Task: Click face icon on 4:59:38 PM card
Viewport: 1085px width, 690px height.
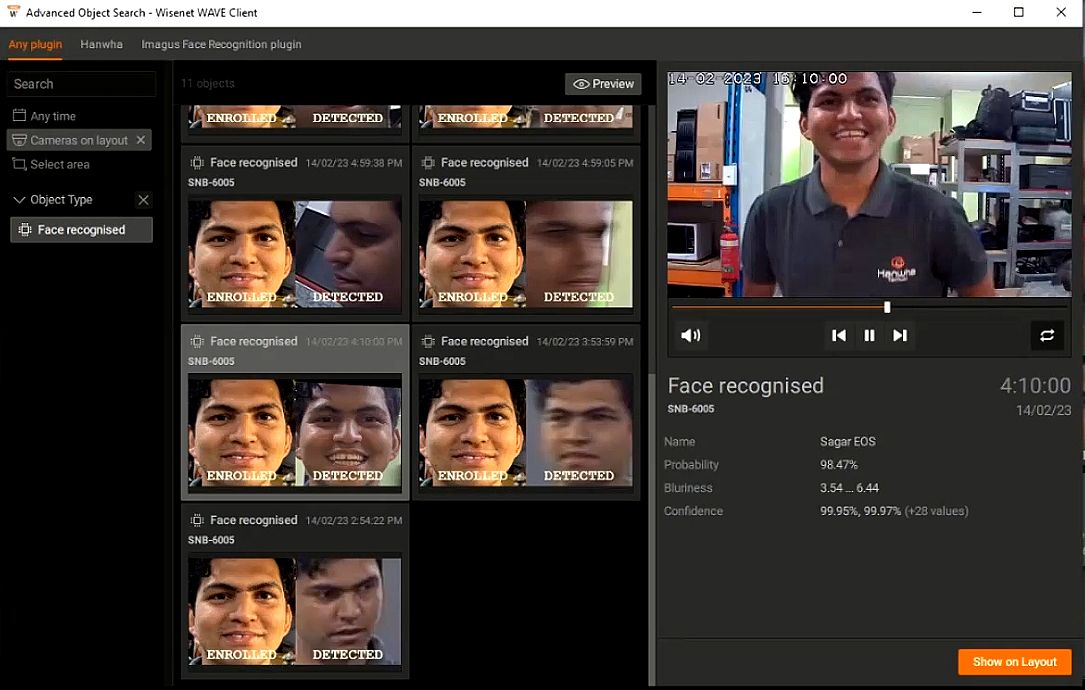Action: pyautogui.click(x=197, y=163)
